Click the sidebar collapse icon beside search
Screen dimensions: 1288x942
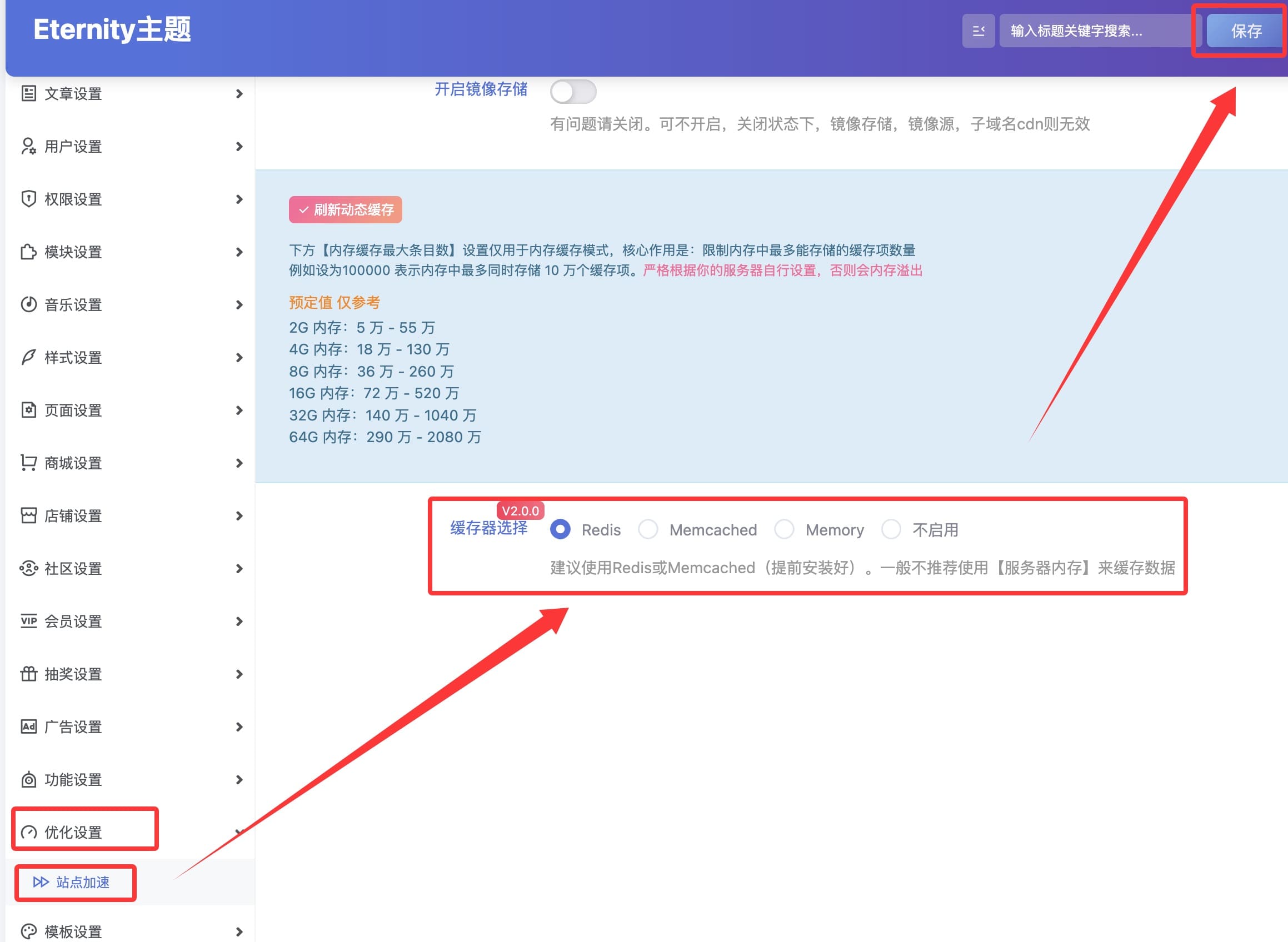pos(979,31)
